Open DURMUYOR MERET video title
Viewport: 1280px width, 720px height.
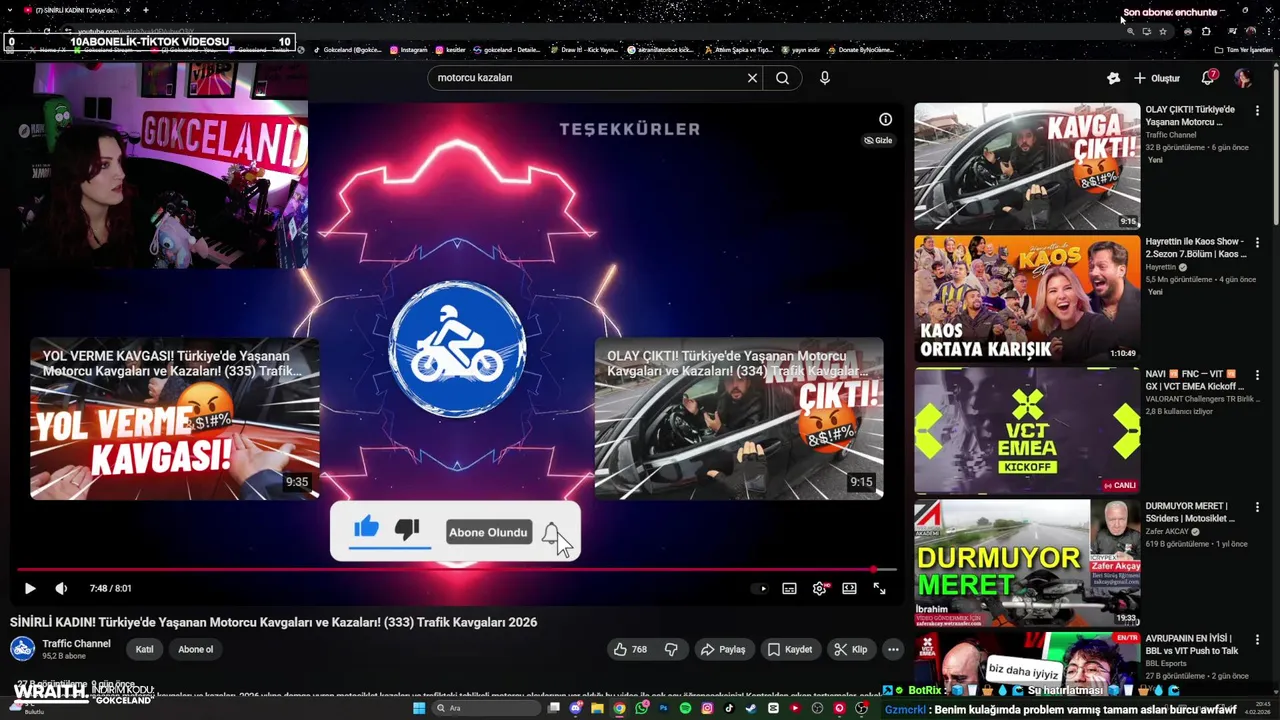coord(1190,512)
